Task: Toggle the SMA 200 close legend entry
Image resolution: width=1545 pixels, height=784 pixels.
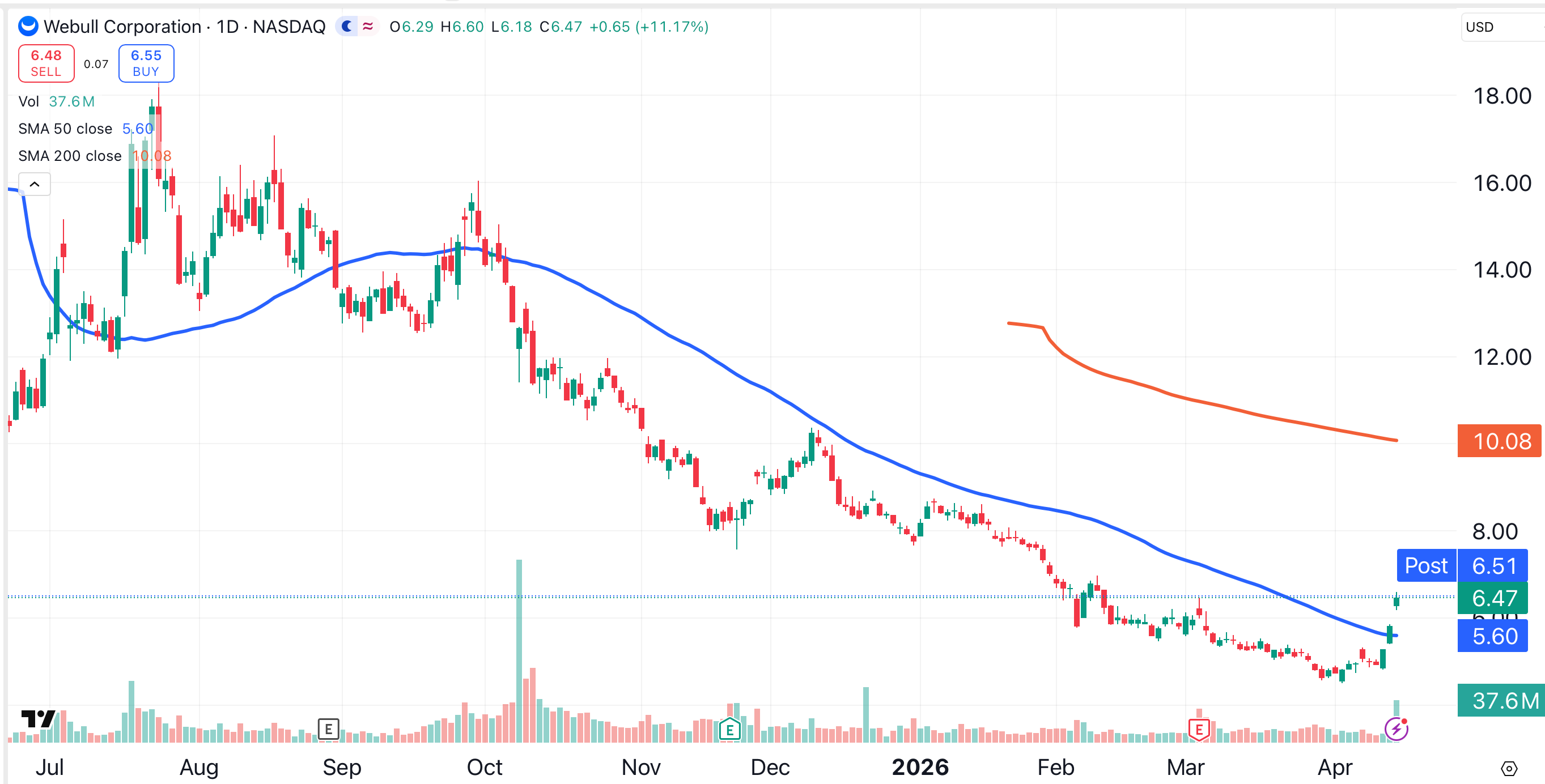Action: click(x=70, y=156)
